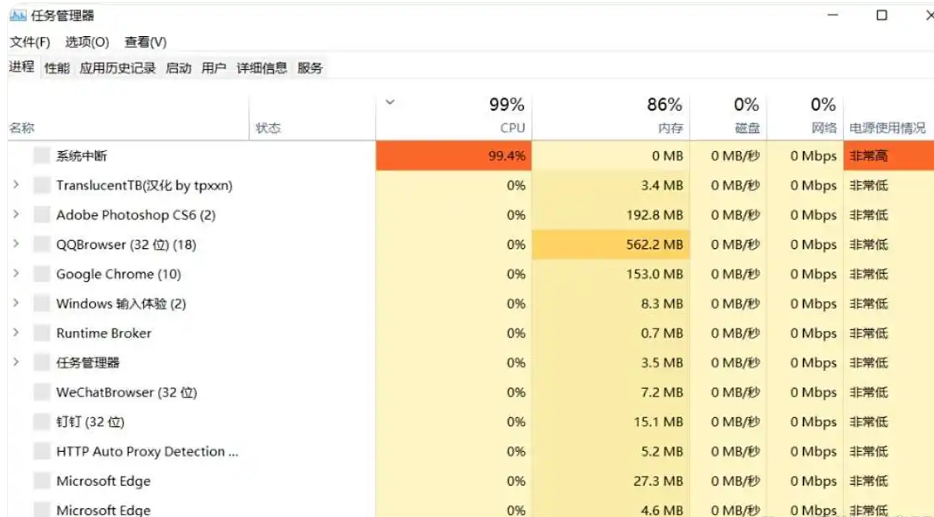Click the sort arrow above the CPU column
934x517 pixels.
(390, 102)
